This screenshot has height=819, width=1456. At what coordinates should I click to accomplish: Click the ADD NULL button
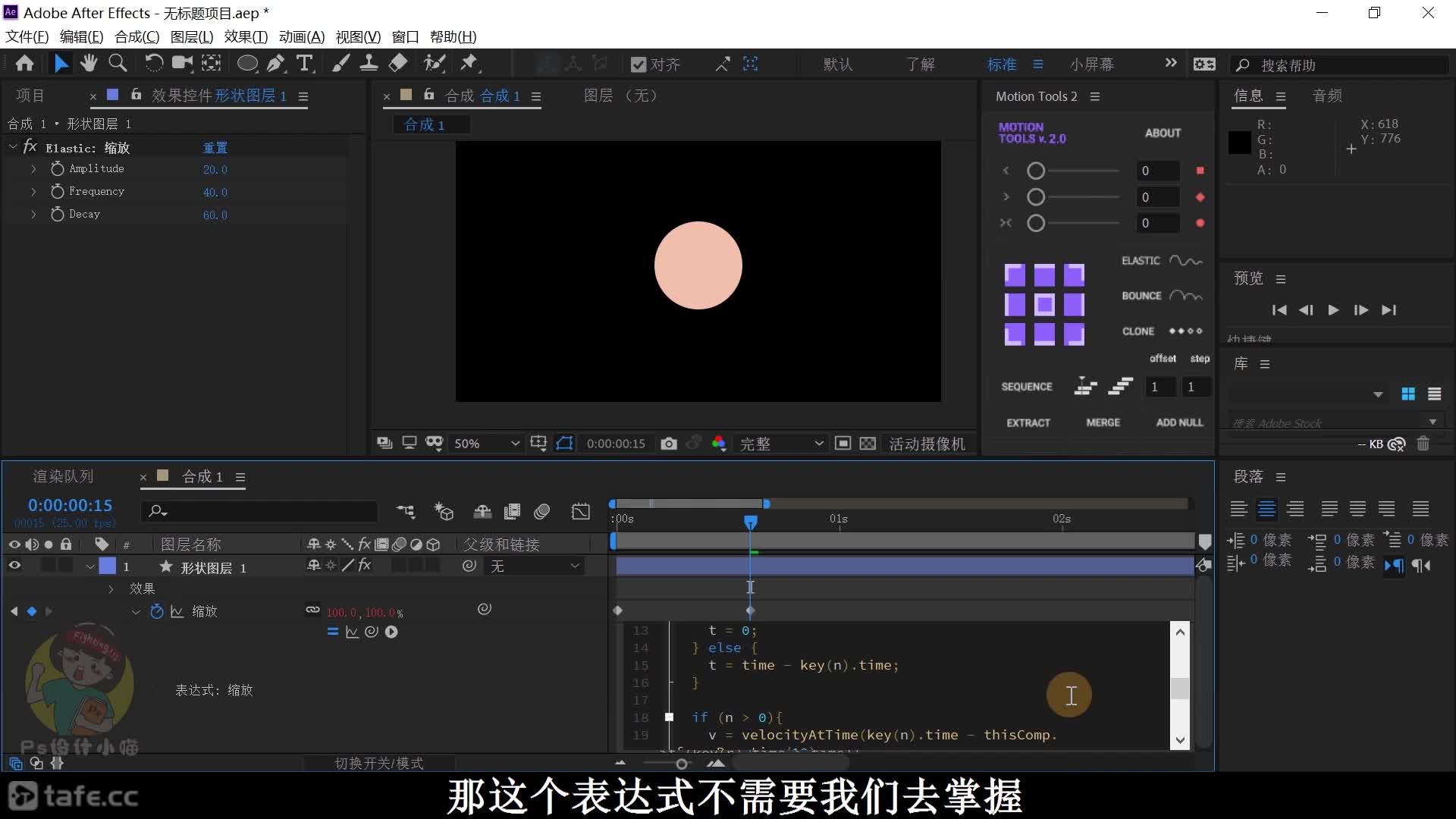1178,422
